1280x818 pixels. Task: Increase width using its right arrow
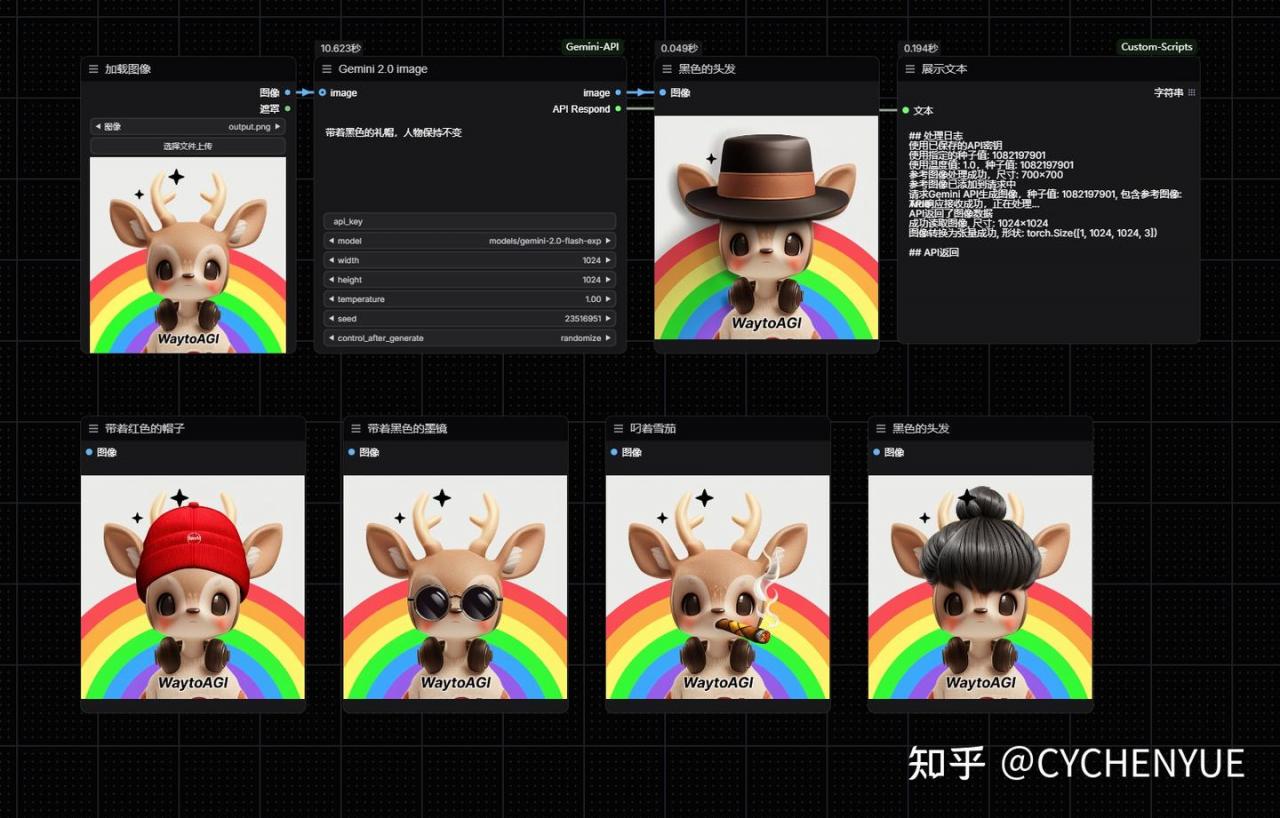click(x=609, y=260)
